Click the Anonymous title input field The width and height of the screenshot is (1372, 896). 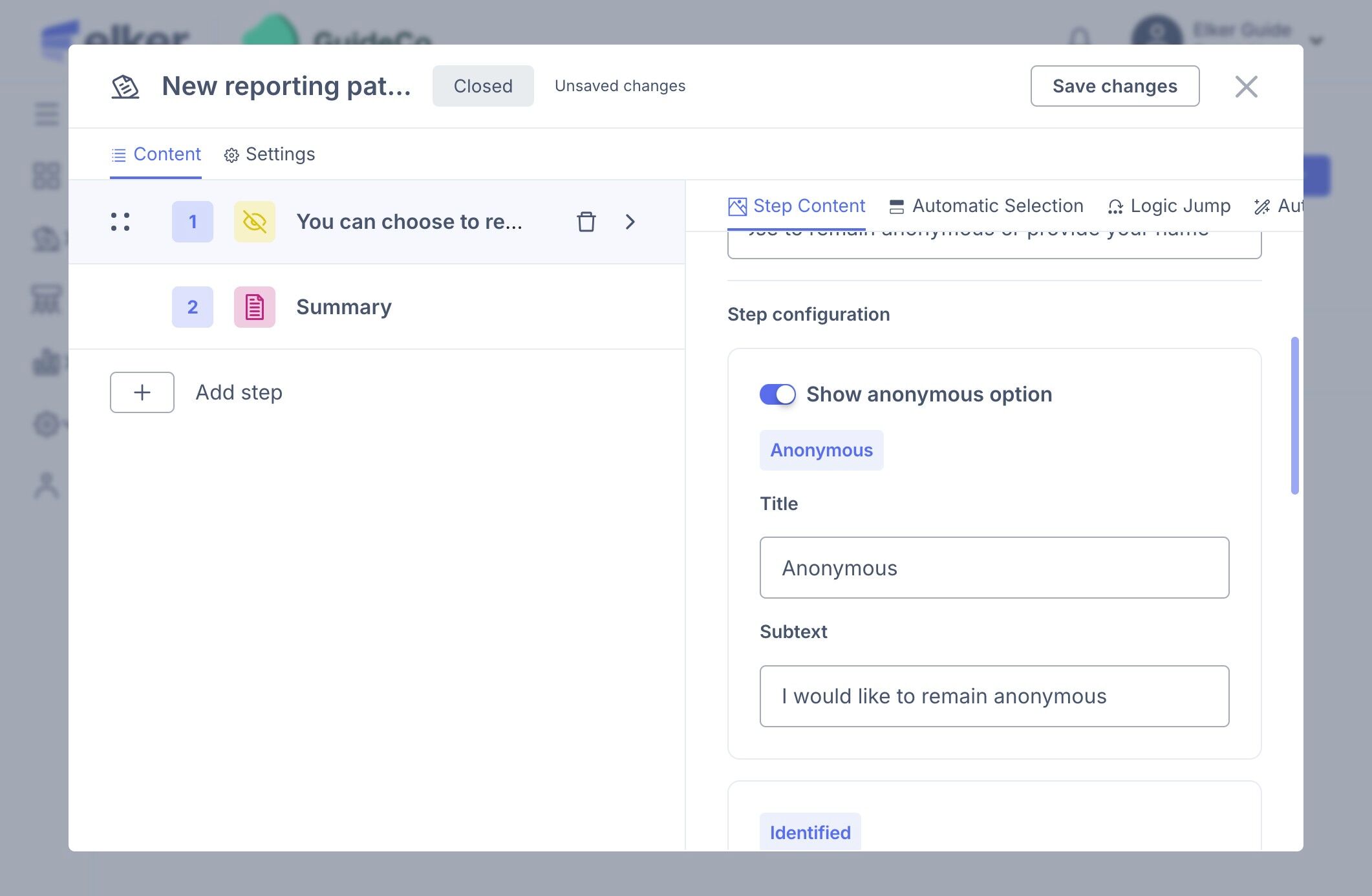pos(994,568)
